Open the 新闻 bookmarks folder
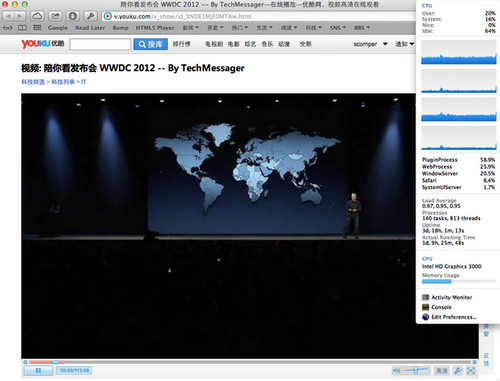 click(x=190, y=28)
